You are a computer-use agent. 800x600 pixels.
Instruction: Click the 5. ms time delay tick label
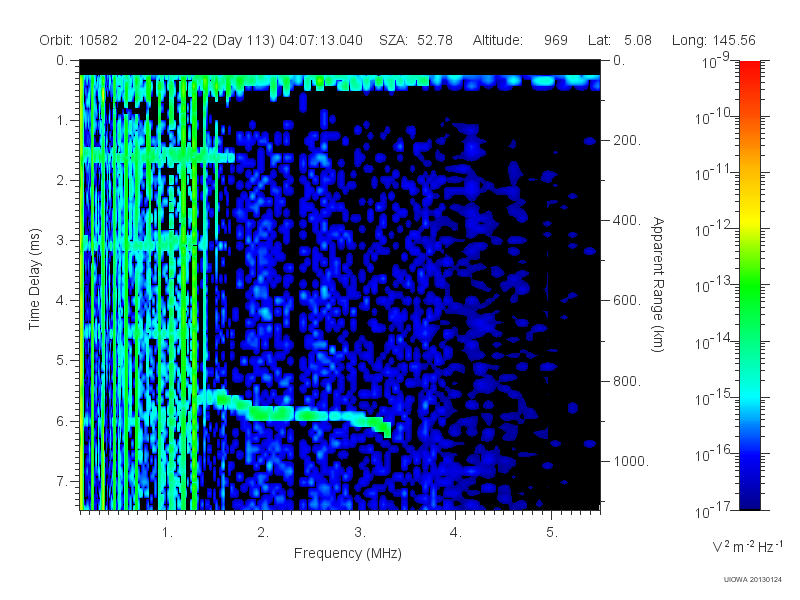coord(62,361)
